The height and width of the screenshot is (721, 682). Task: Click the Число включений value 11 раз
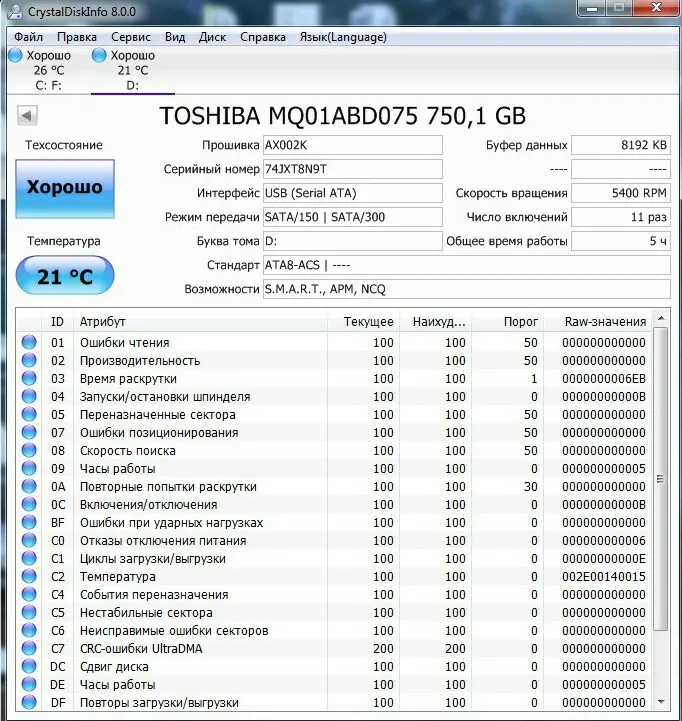click(x=621, y=217)
